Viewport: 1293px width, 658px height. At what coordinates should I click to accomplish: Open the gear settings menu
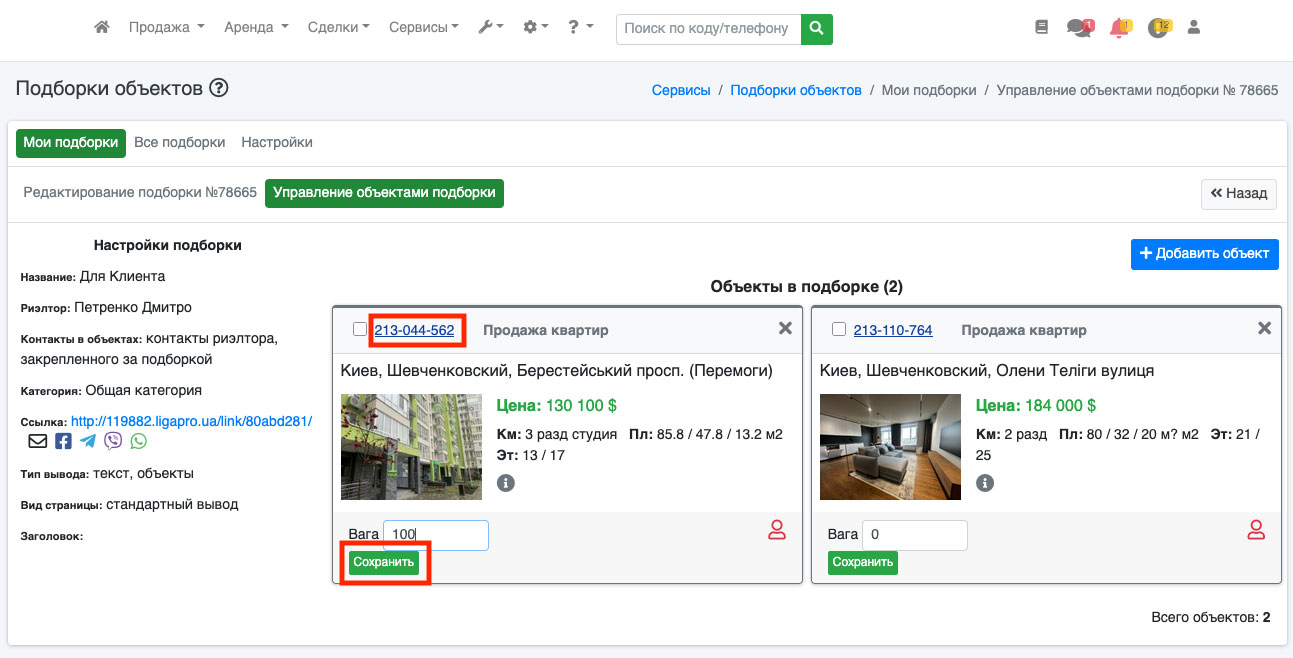(536, 28)
